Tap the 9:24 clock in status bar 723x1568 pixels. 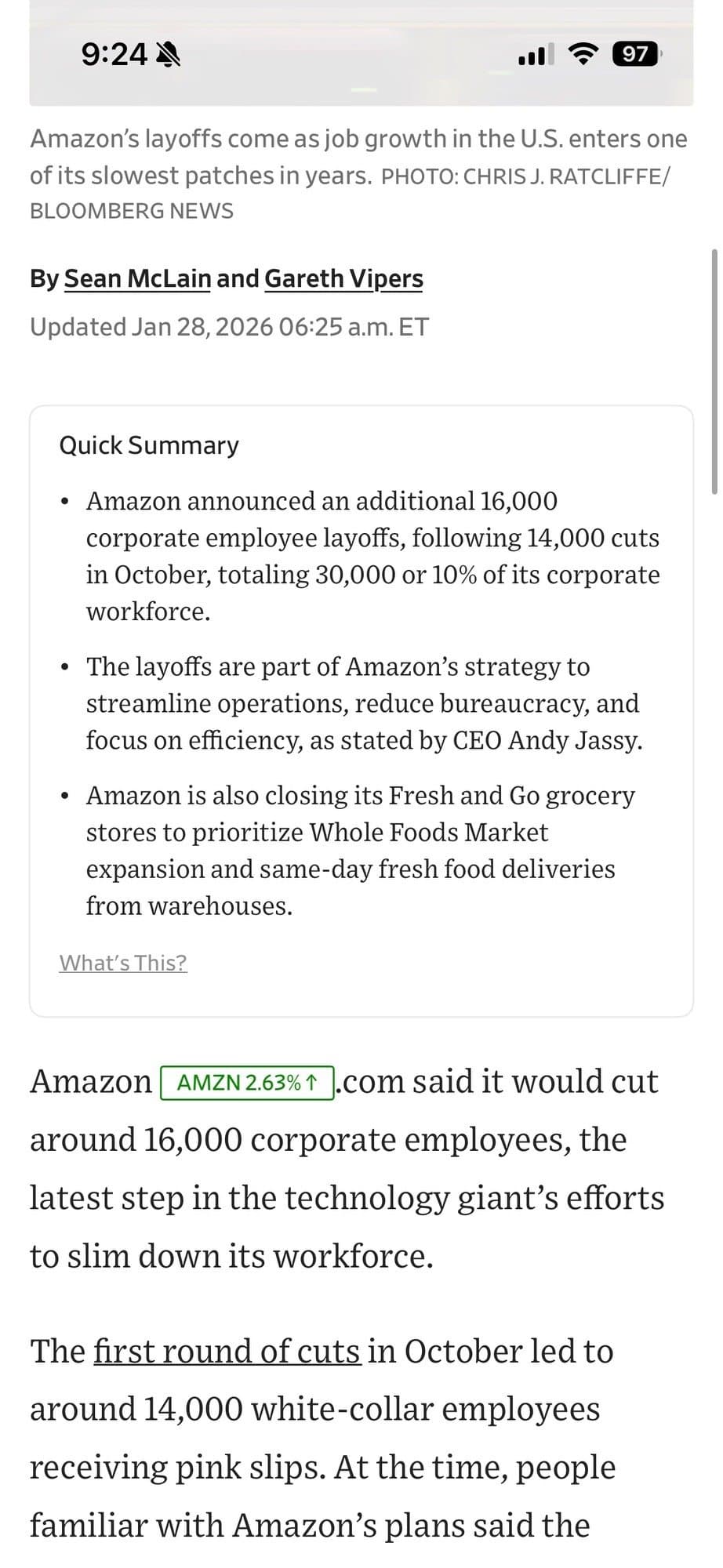[114, 54]
